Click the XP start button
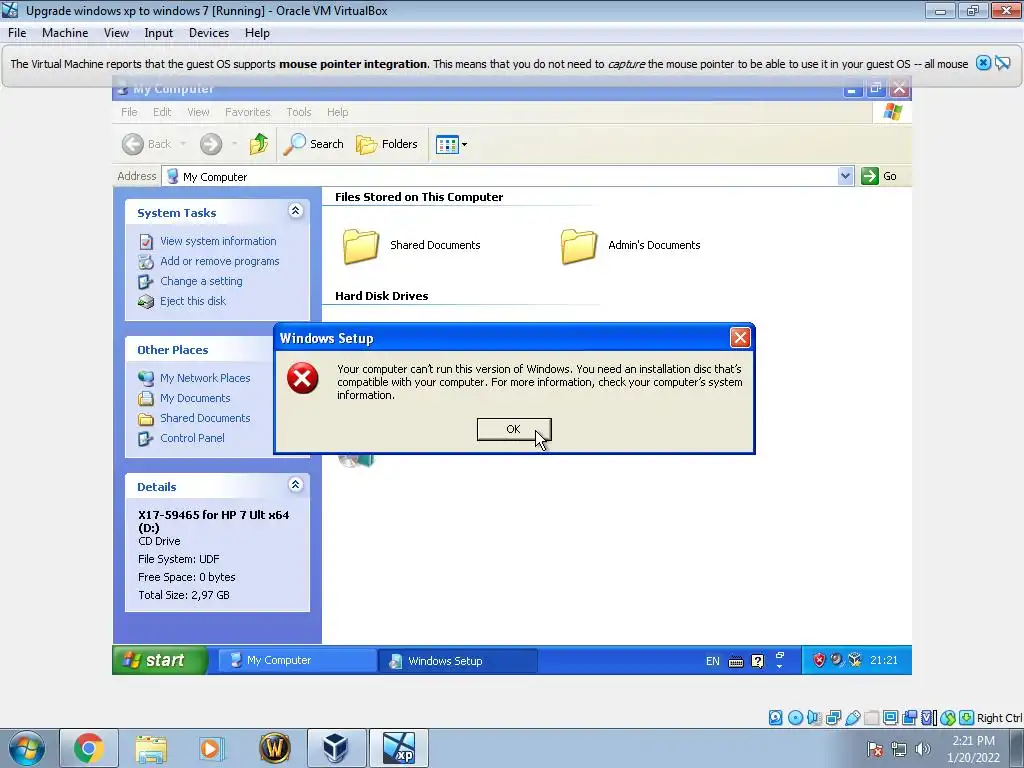The height and width of the screenshot is (768, 1024). click(x=160, y=660)
